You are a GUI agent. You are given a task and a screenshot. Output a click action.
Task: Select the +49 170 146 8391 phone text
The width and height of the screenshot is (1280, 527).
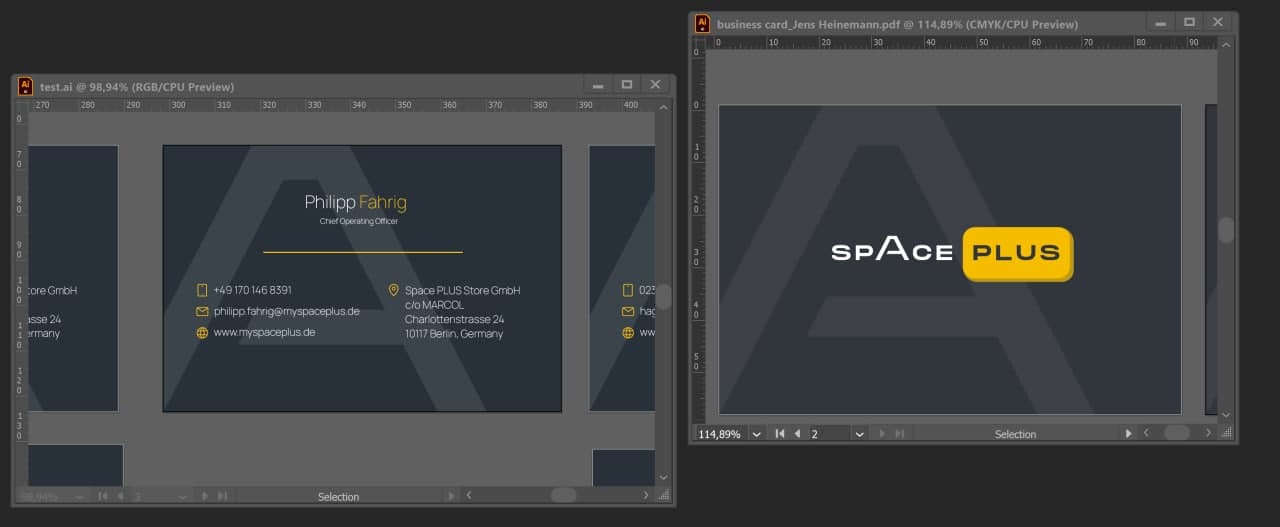coord(252,290)
